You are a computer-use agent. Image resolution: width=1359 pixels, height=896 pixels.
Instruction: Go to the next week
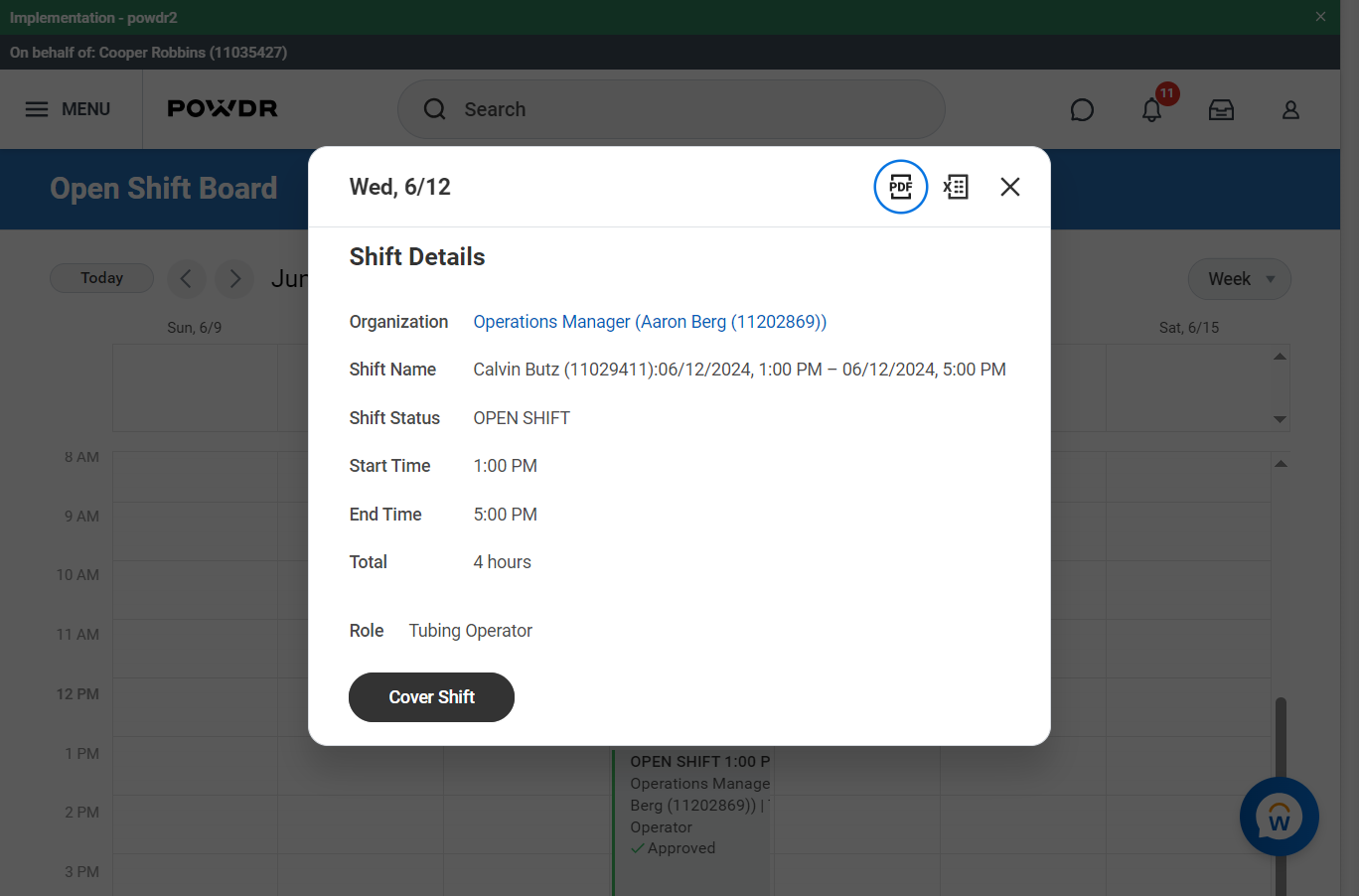234,279
